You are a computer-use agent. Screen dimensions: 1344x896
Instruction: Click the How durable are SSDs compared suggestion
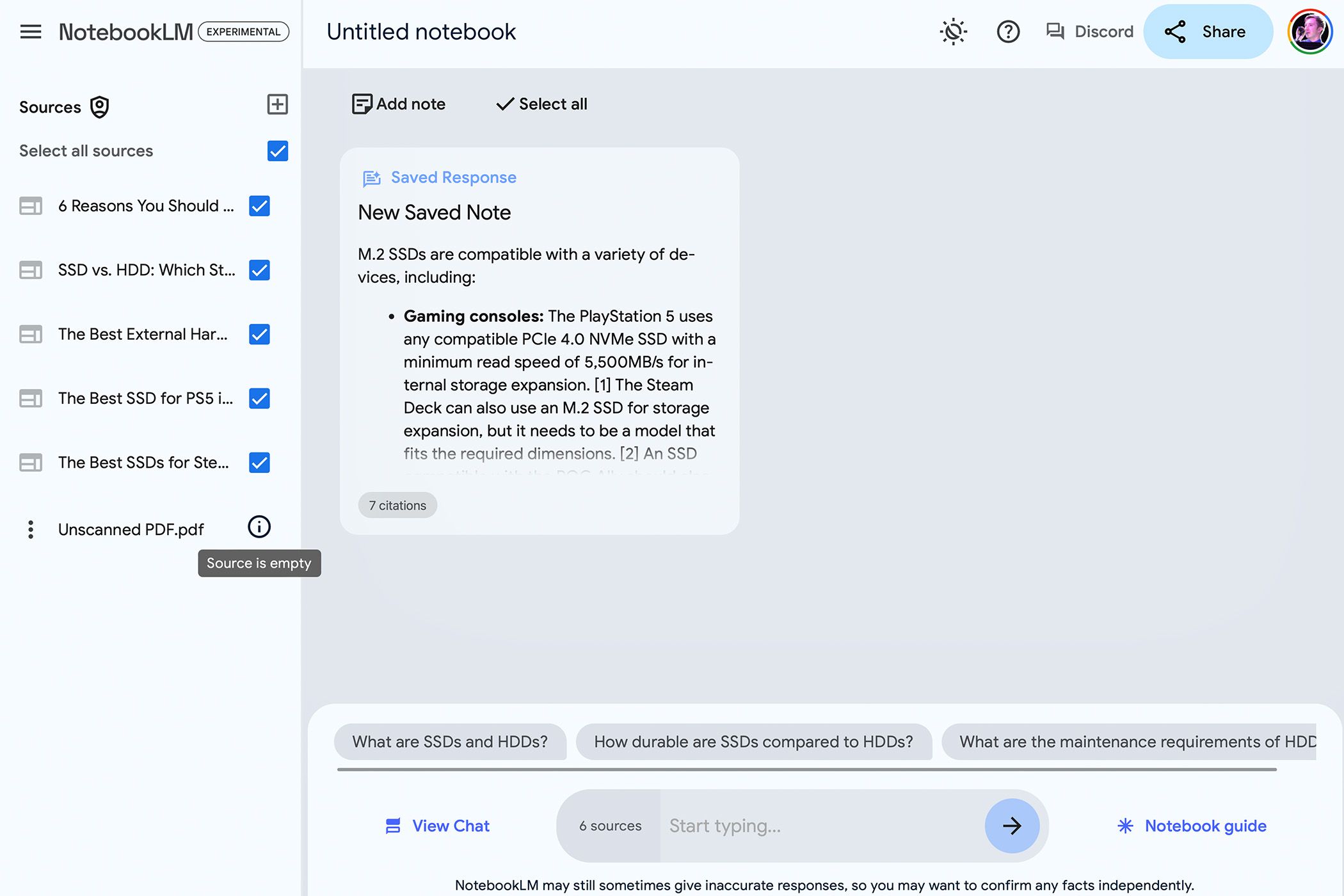753,741
